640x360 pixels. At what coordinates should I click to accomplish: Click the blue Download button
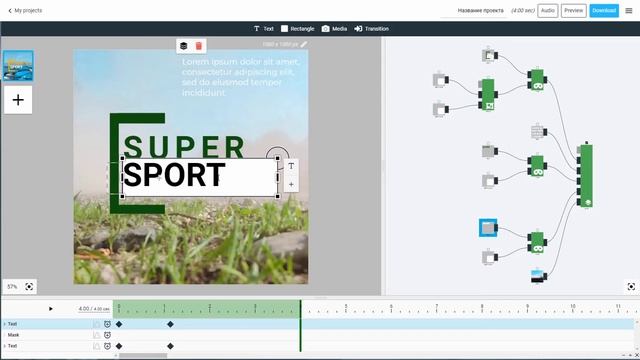point(604,11)
